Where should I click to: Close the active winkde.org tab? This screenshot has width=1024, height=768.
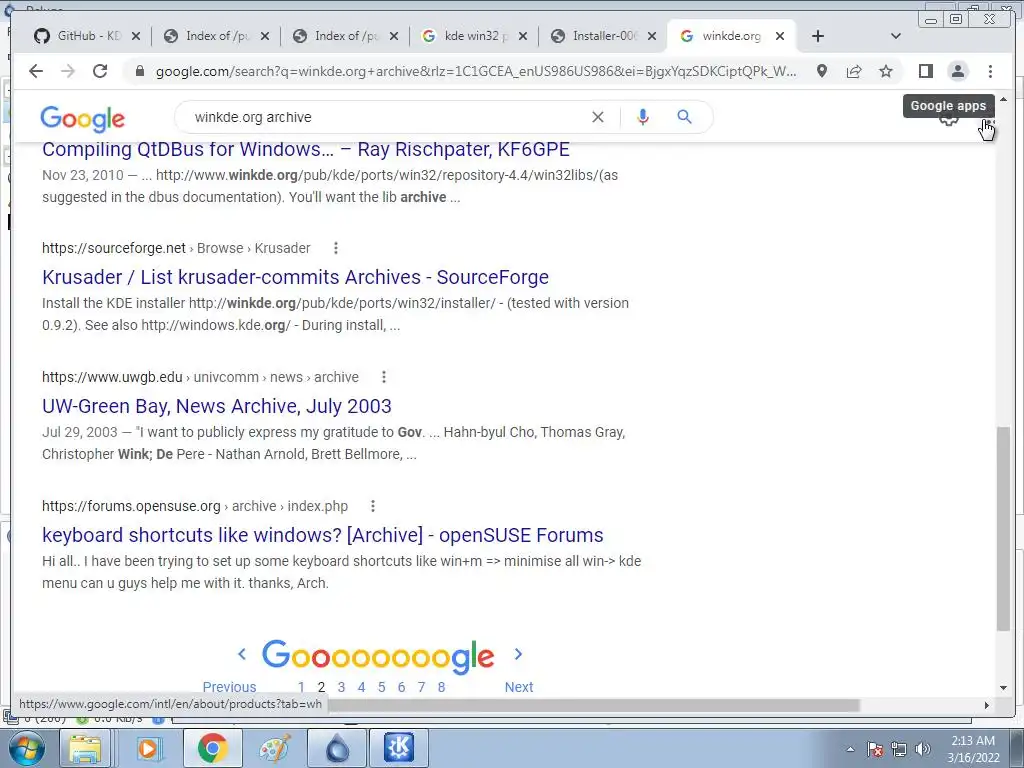pos(780,37)
